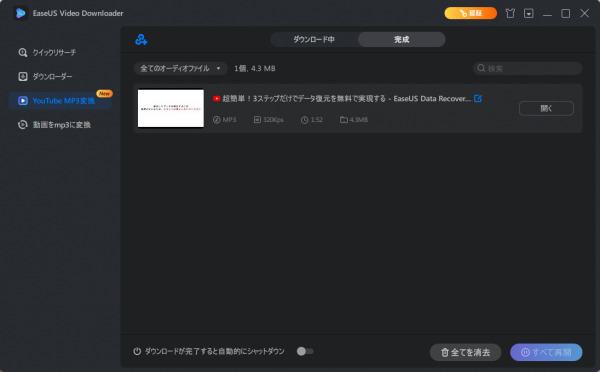Click the 検索 search field
The height and width of the screenshot is (372, 600).
(527, 69)
